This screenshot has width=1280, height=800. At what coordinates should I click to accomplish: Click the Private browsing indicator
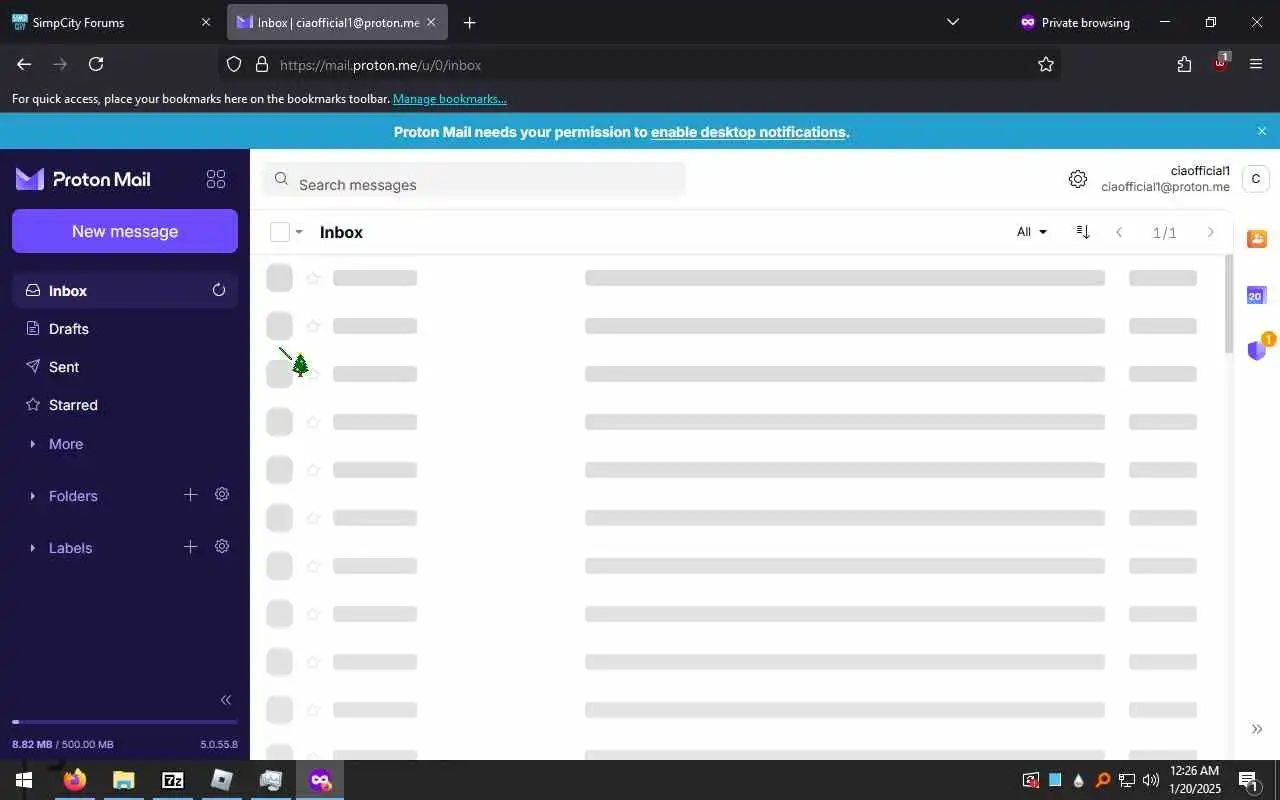click(x=1075, y=22)
